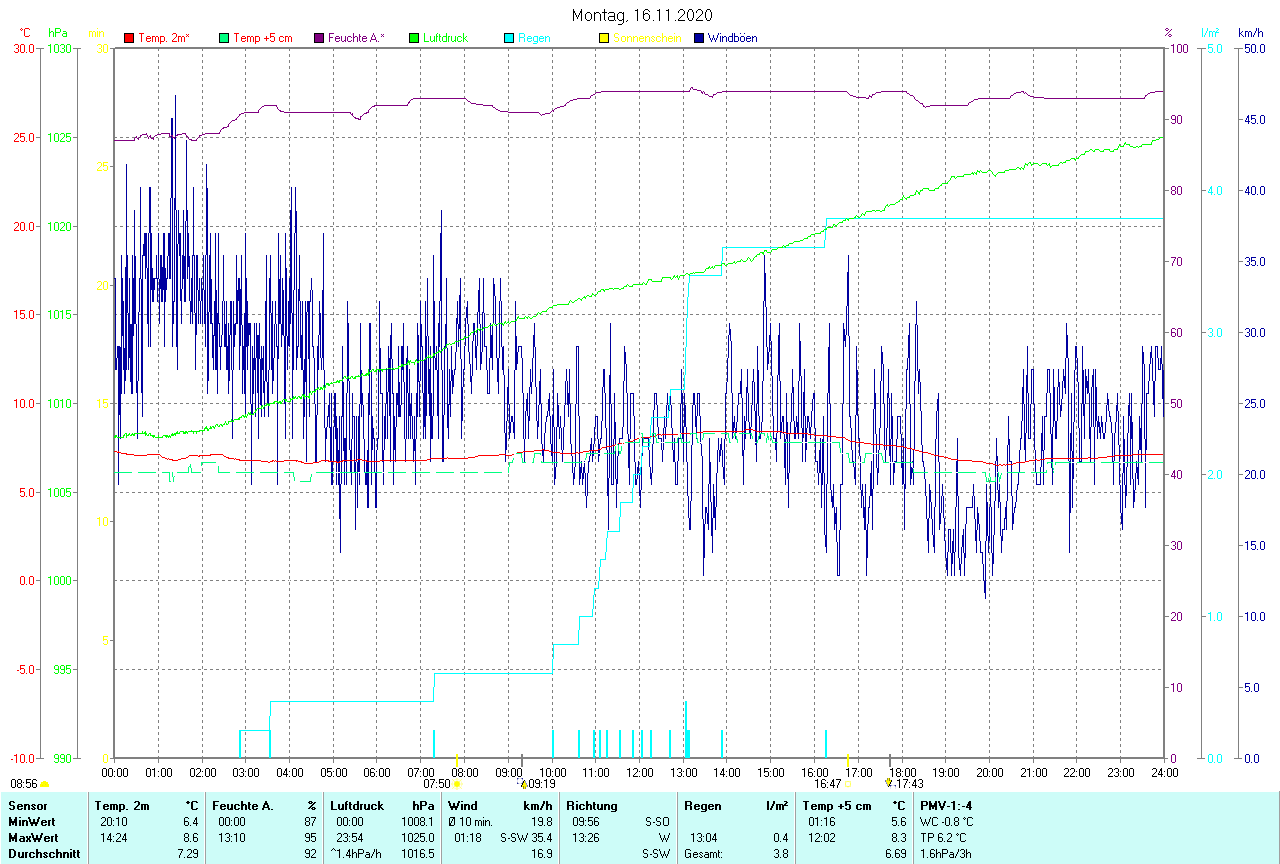Click the 'Durchschnitt' row label
Viewport: 1280px width, 864px height.
[43, 853]
